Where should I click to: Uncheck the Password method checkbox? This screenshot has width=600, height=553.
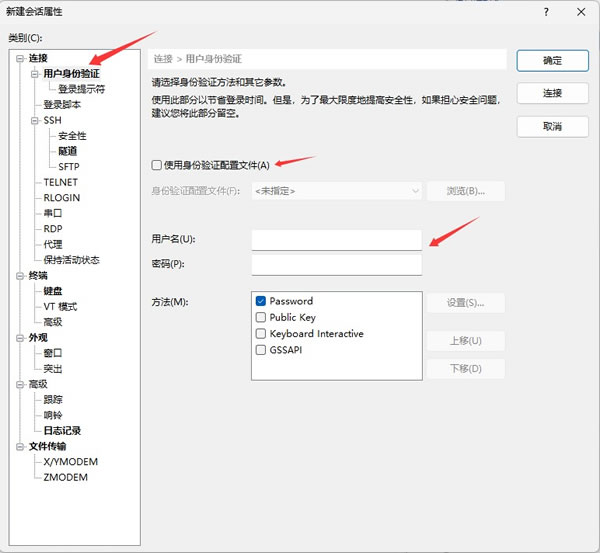pos(261,301)
